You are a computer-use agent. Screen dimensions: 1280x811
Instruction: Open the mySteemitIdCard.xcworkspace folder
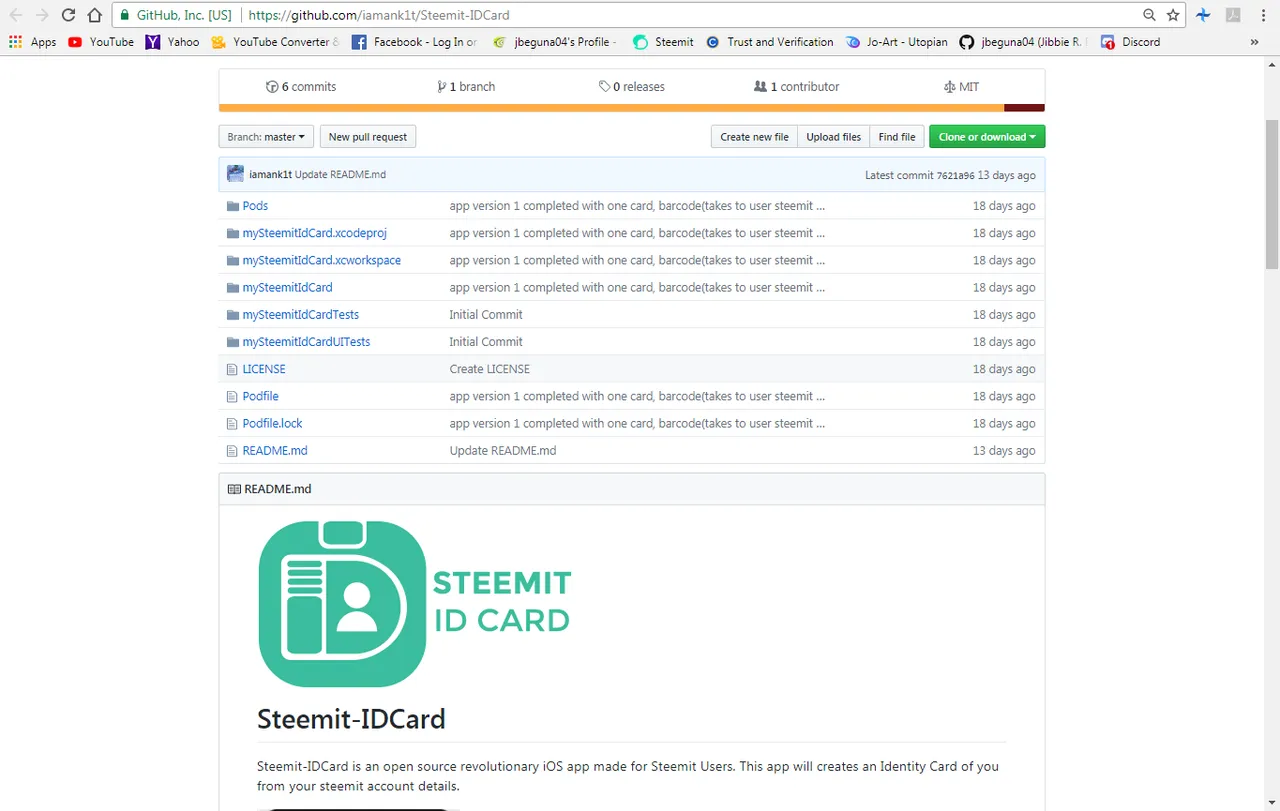tap(321, 260)
